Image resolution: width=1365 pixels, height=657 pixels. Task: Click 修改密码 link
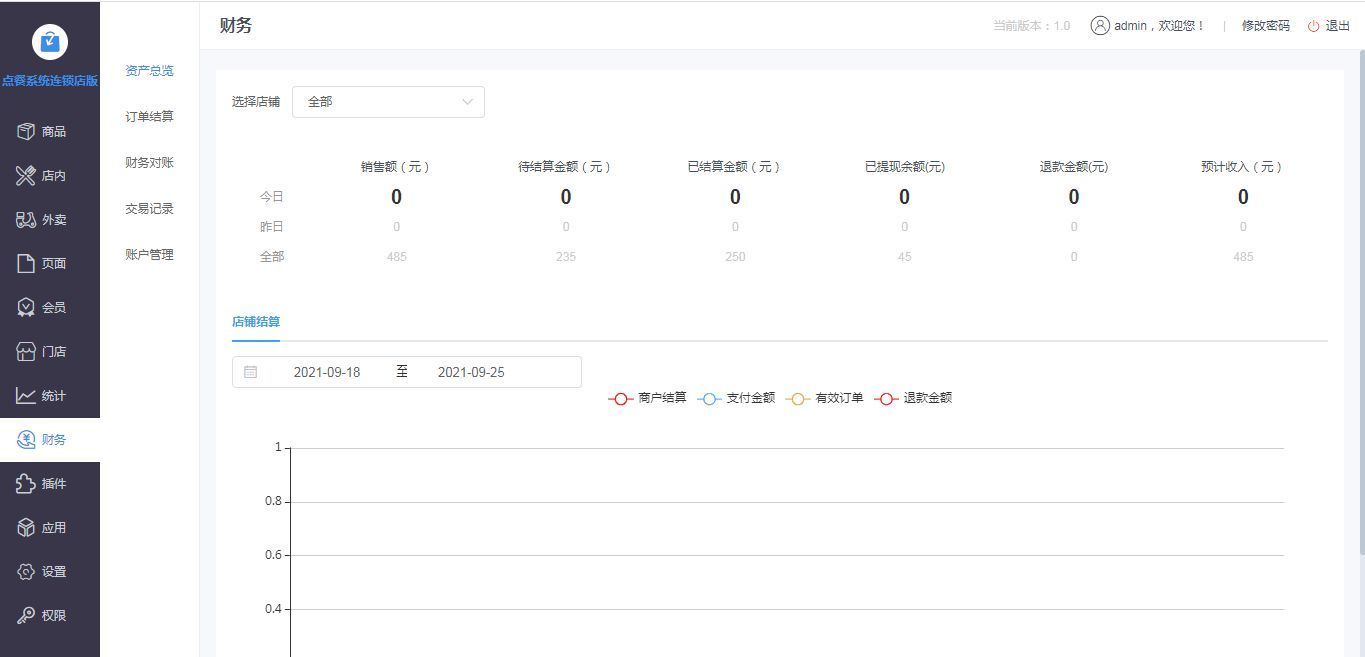[1265, 26]
